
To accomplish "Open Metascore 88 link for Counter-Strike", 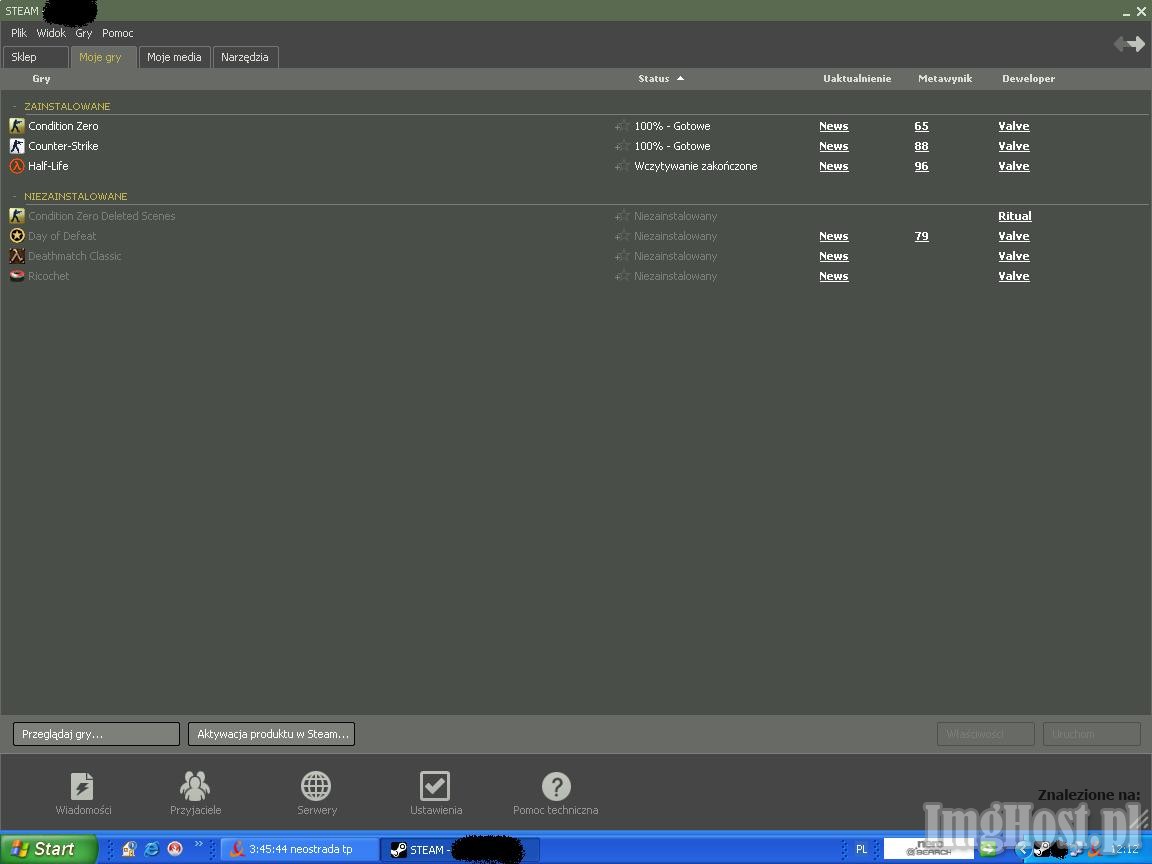I will point(921,146).
